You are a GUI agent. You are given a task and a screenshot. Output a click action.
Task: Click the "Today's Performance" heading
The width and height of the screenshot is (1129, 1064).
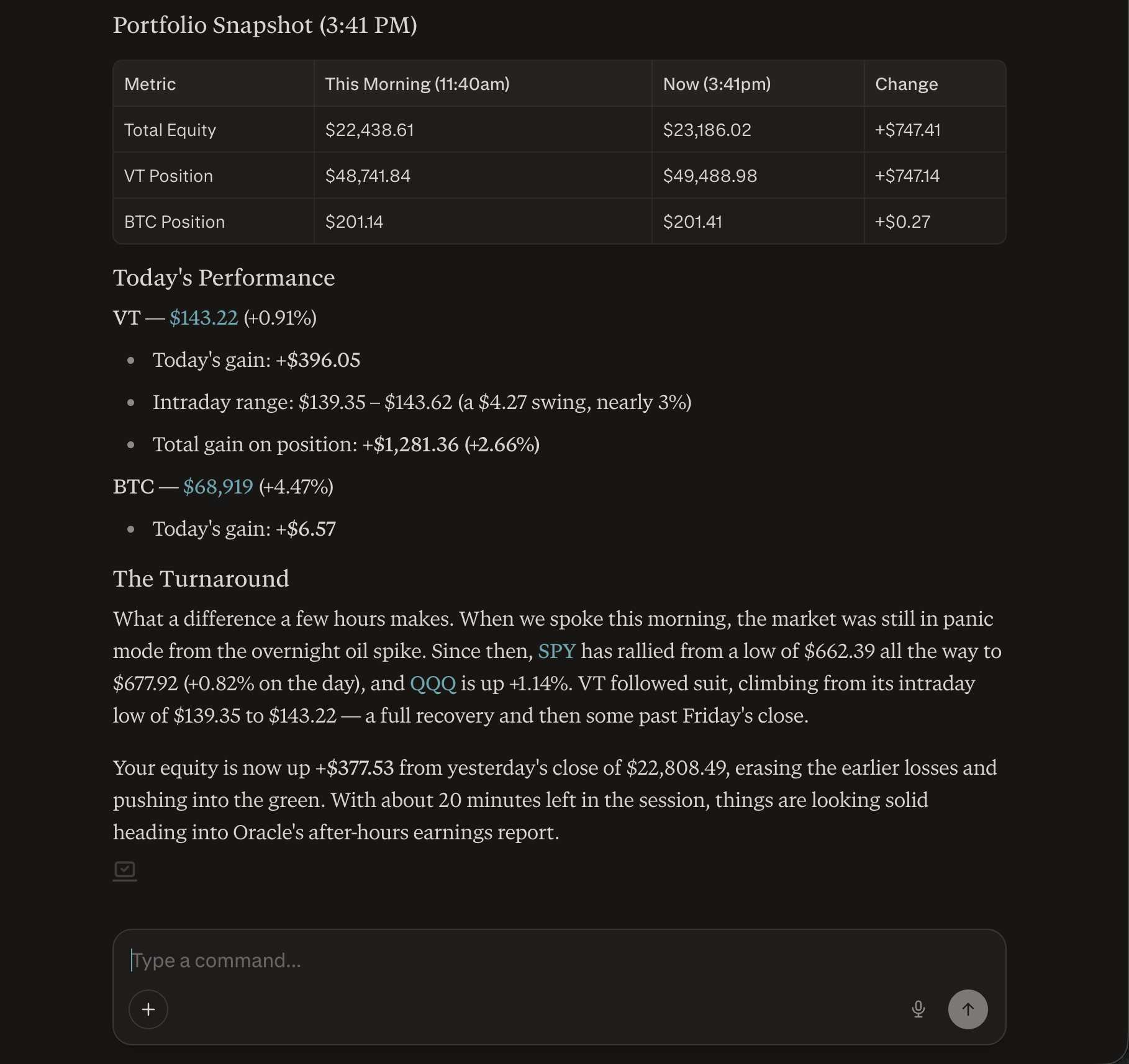tap(224, 278)
